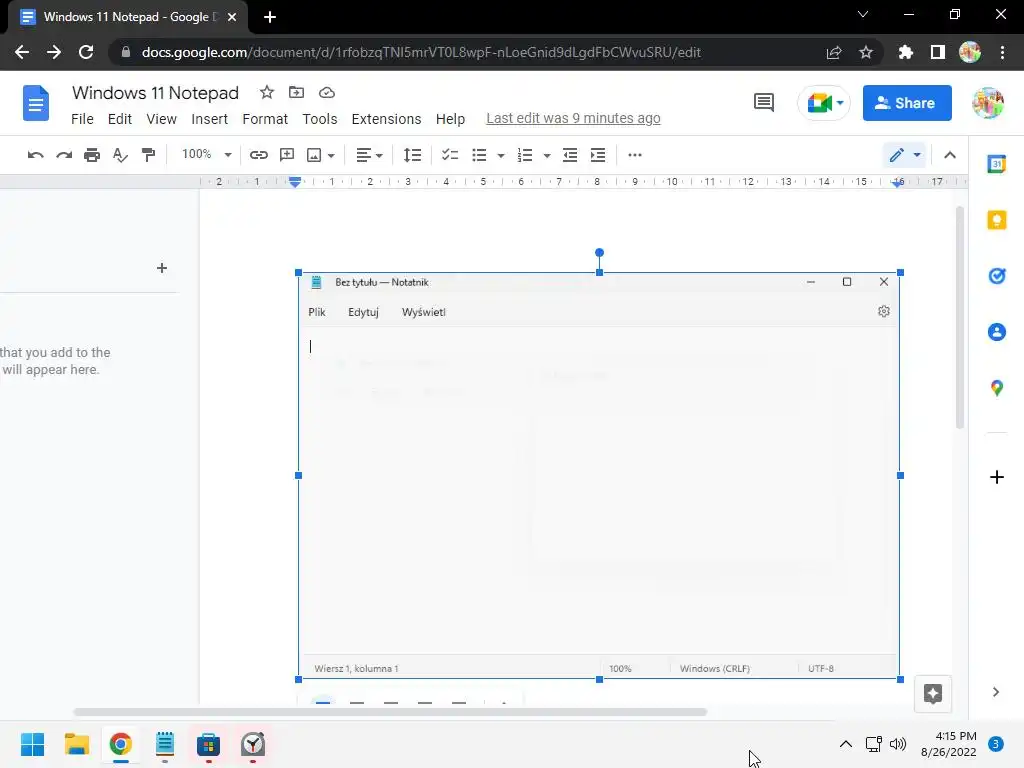The image size is (1024, 768).
Task: Click the Insert image icon
Action: coord(314,155)
